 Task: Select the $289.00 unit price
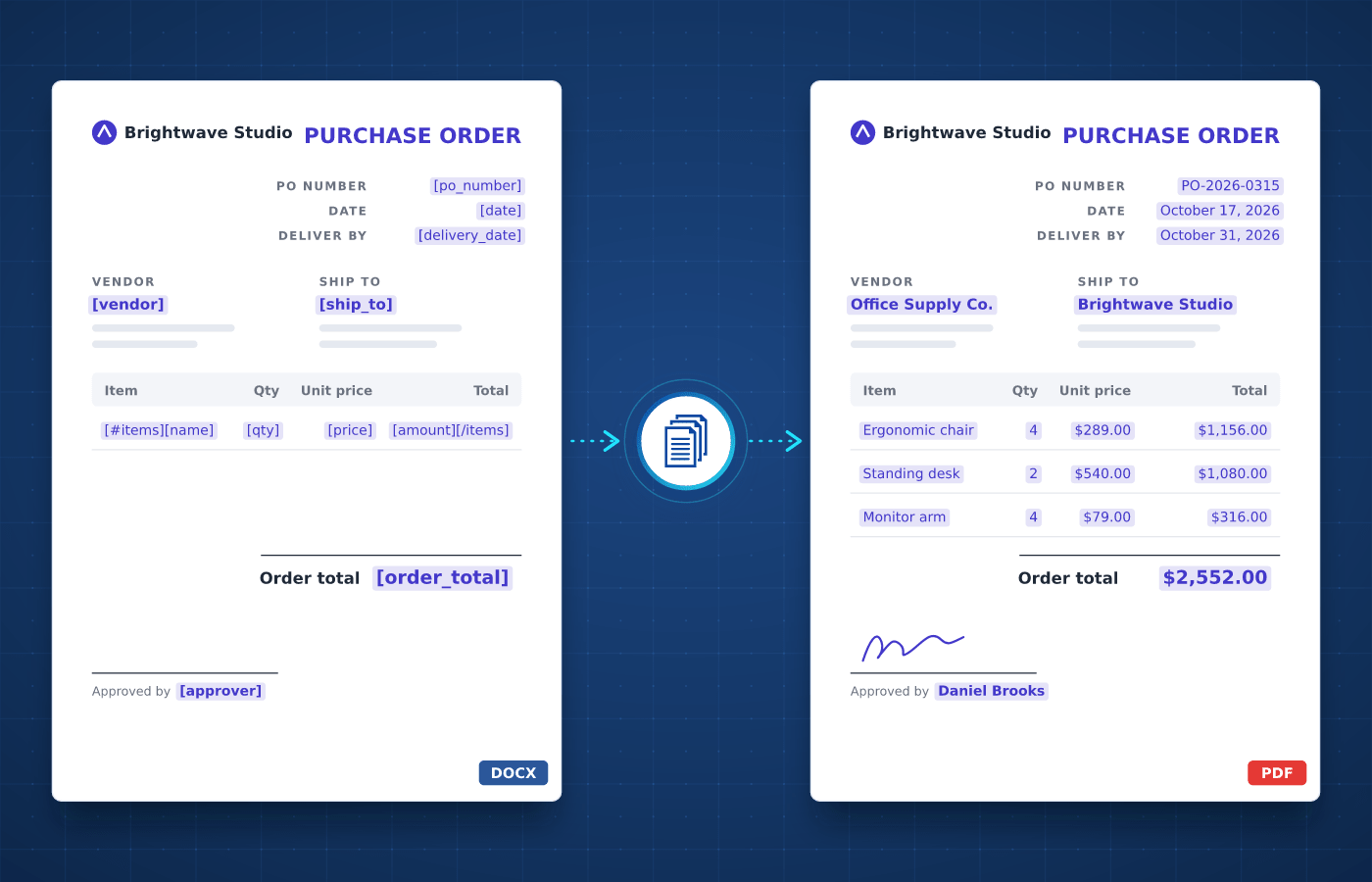(1102, 430)
